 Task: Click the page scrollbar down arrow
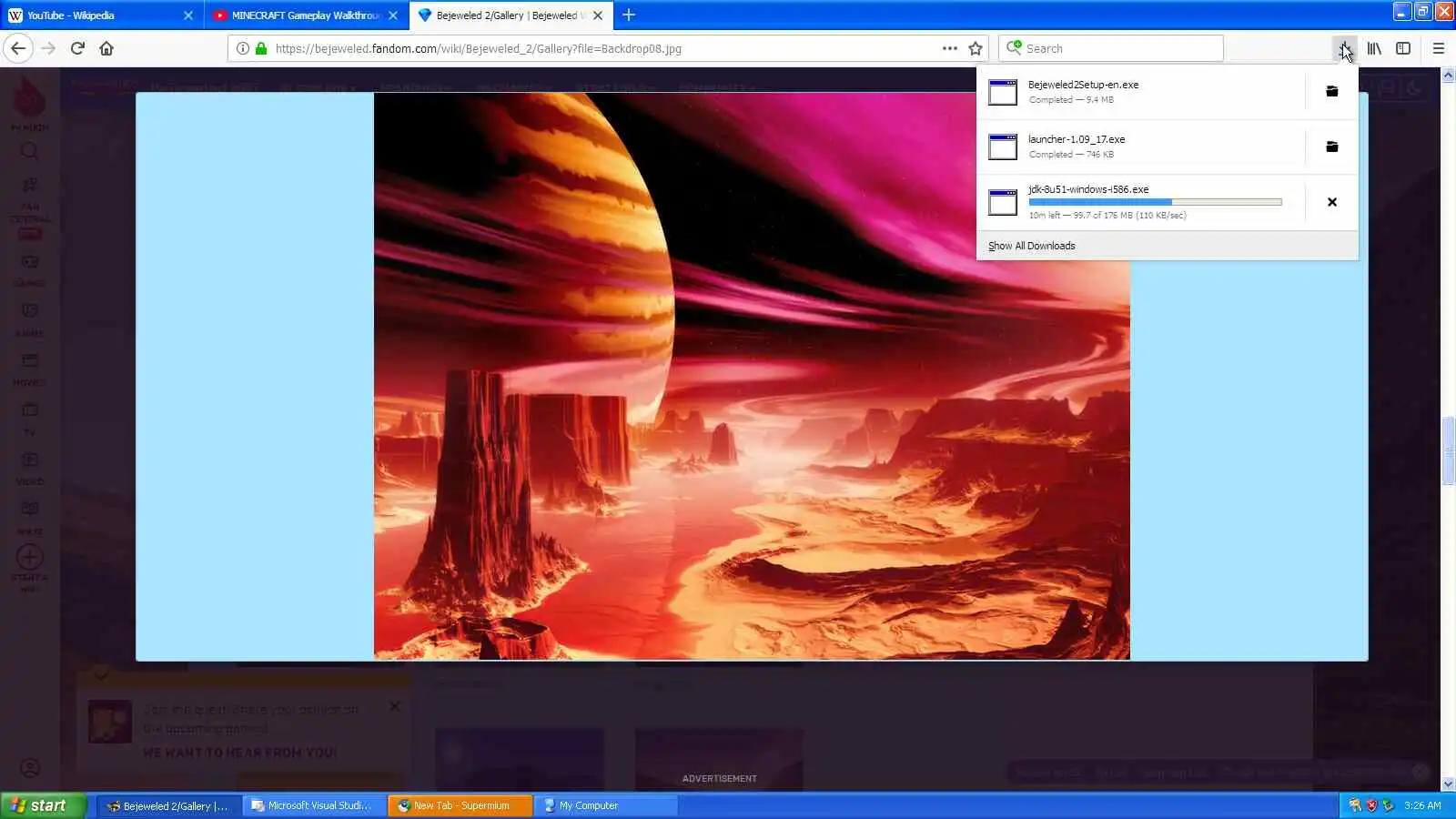(1448, 784)
